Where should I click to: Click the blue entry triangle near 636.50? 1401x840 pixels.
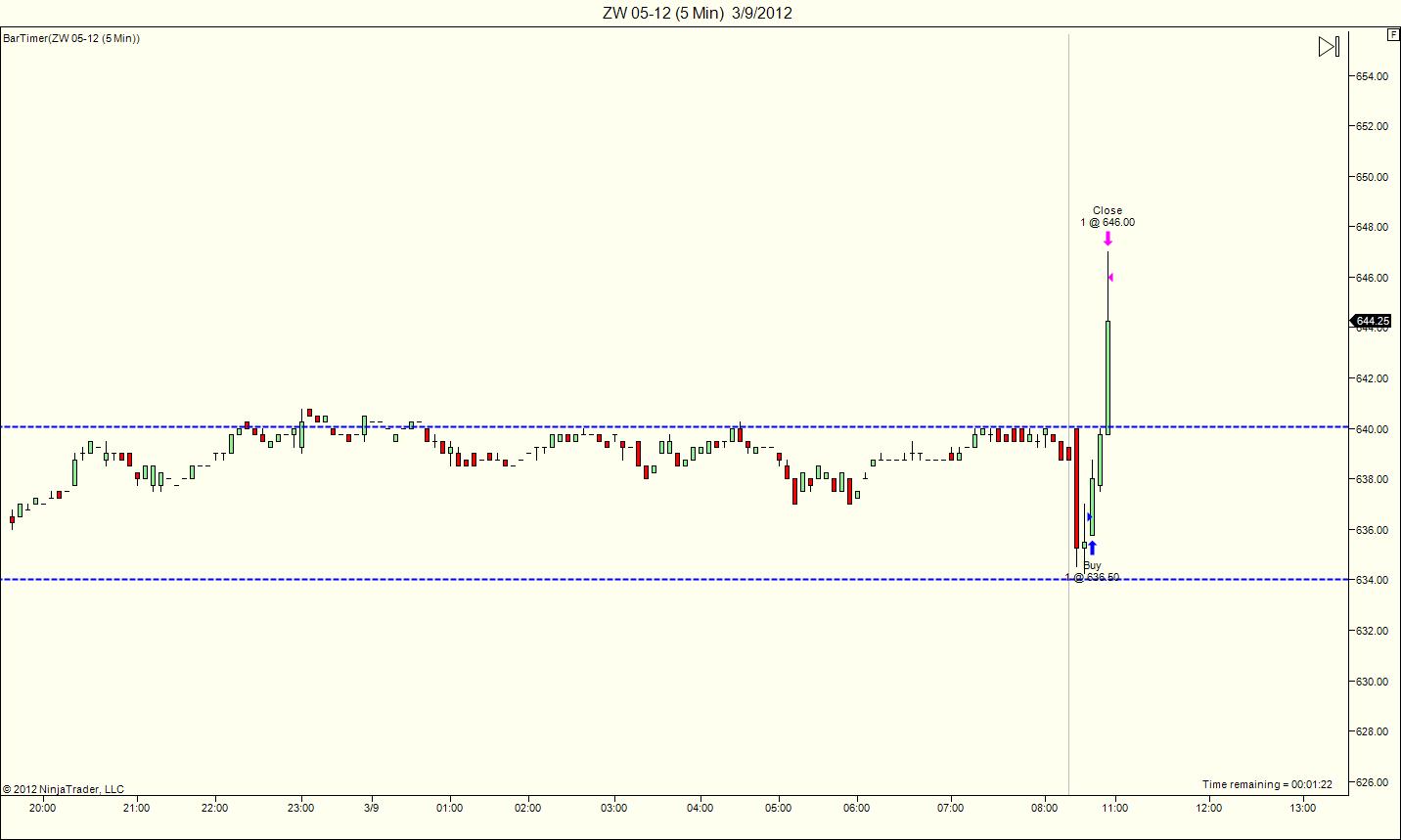pyautogui.click(x=1089, y=516)
